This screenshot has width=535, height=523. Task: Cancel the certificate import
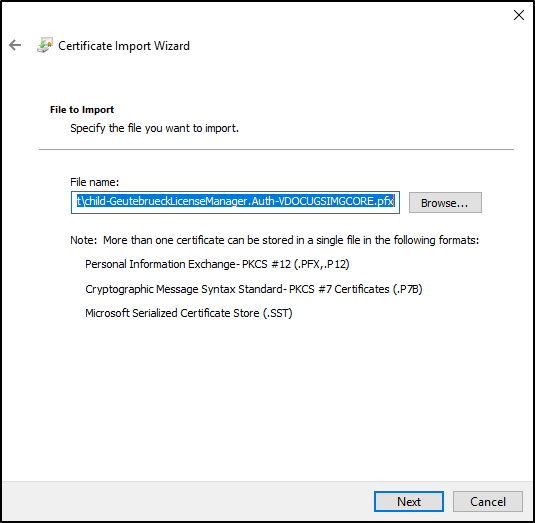[488, 502]
